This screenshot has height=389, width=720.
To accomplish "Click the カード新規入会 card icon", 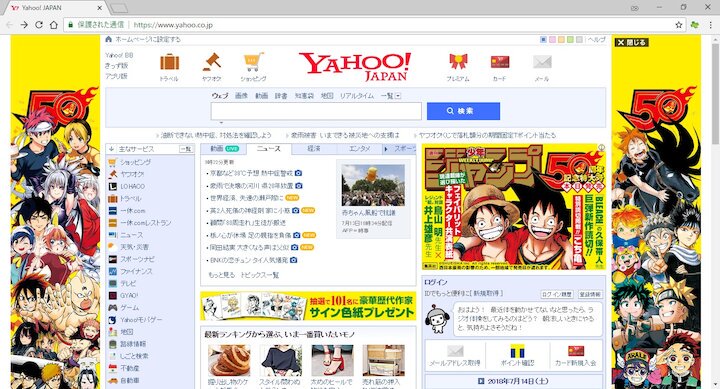I will (576, 351).
